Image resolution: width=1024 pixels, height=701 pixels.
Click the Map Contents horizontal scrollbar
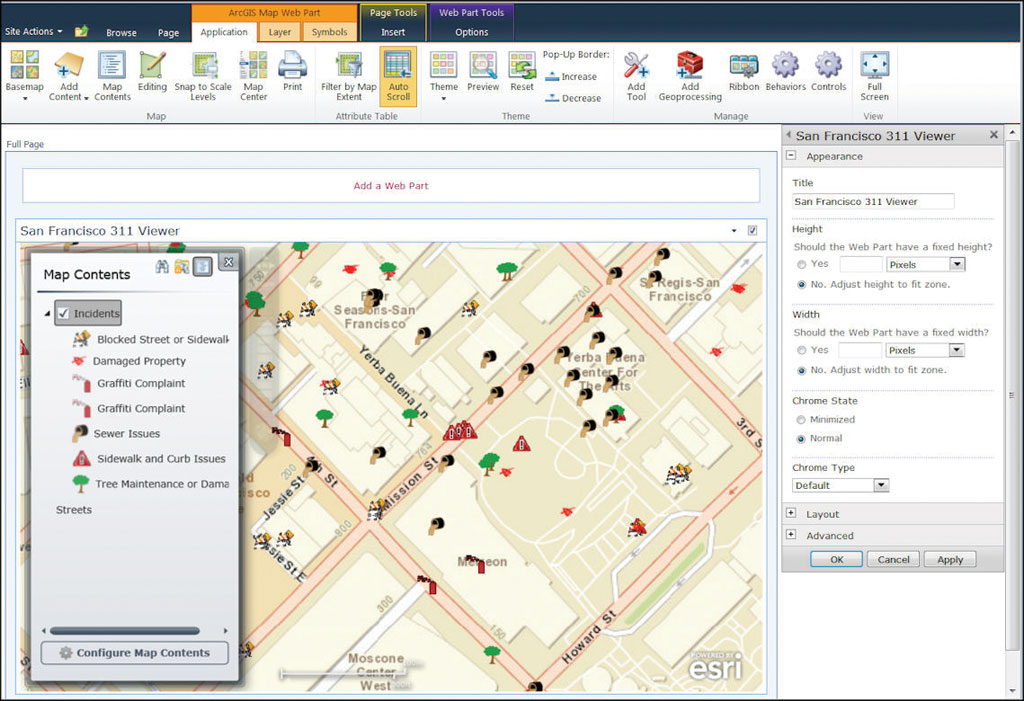tap(125, 631)
